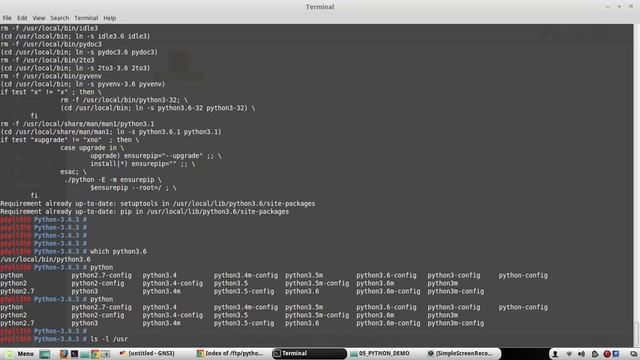Click the last panel launcher icon
Screen dimensions: 640x360
[x=105, y=354]
